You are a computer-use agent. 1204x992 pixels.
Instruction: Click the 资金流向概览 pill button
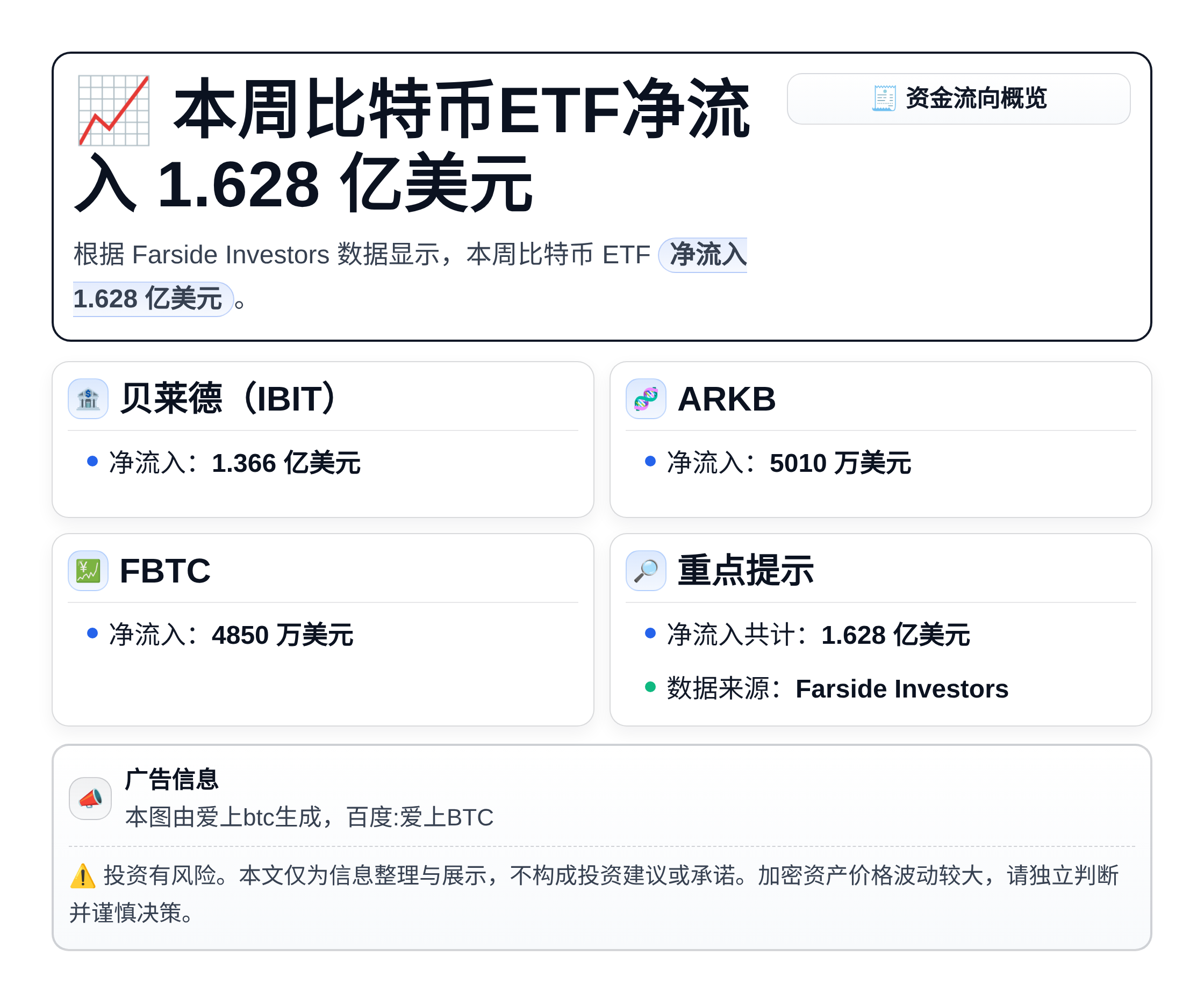click(958, 98)
